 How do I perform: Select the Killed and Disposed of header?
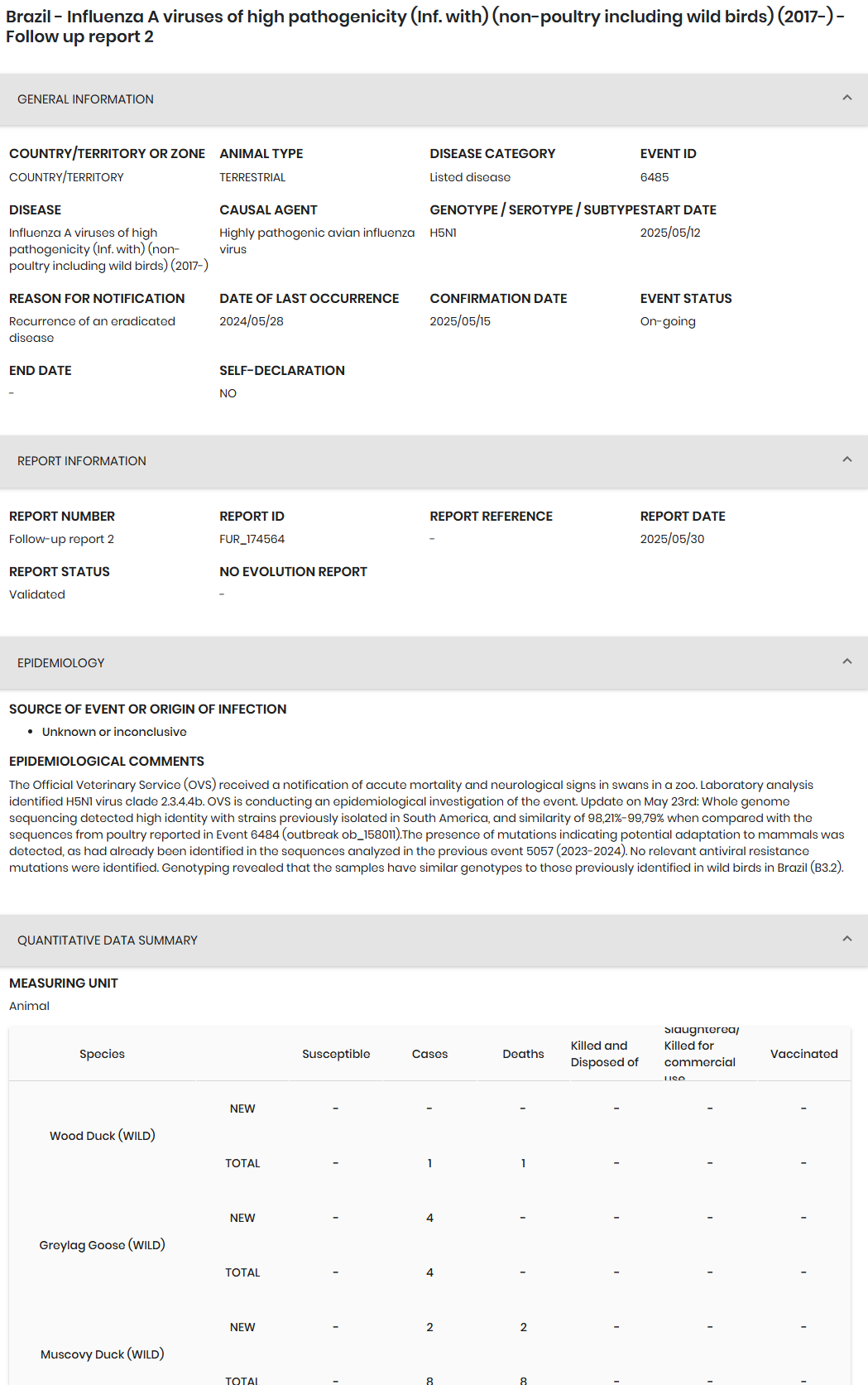[x=605, y=1054]
